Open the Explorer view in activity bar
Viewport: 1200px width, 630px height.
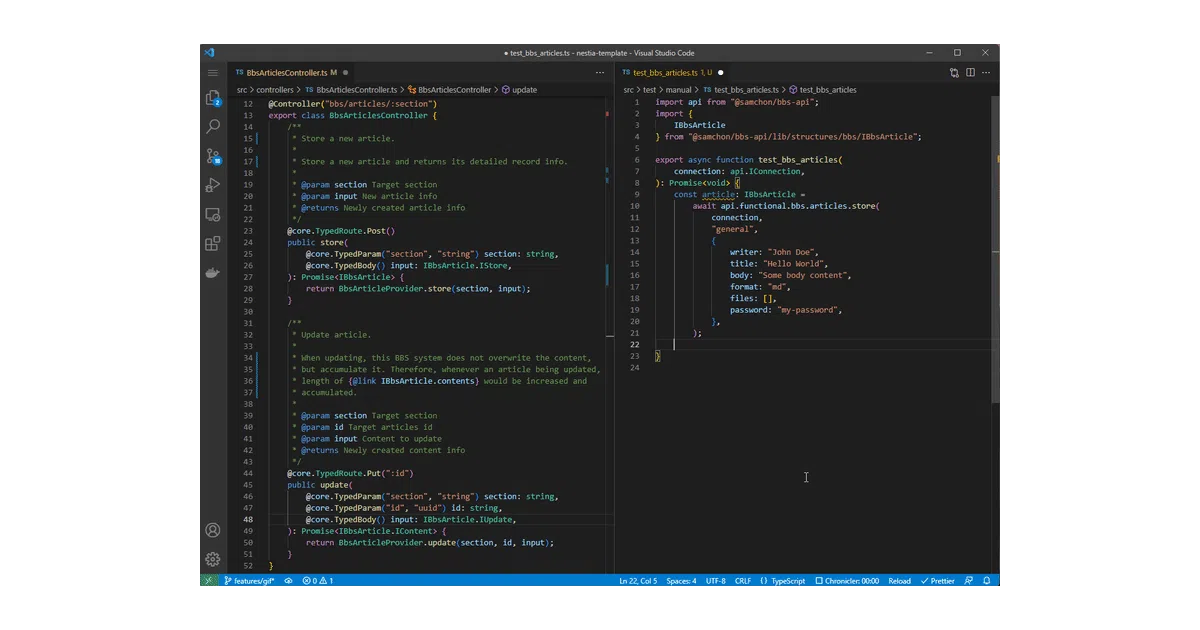click(212, 98)
